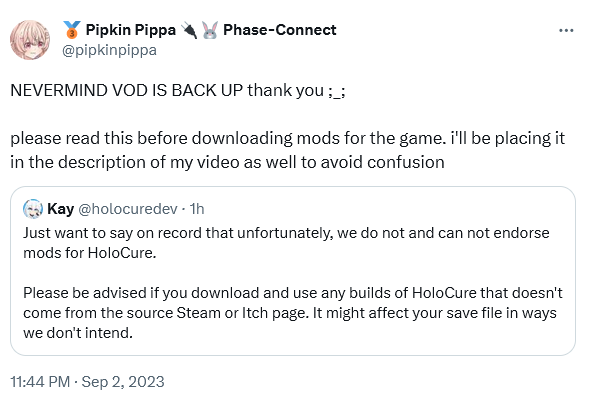Open the three-dot more options menu
Screen dimensions: 589x408
pyautogui.click(x=566, y=30)
